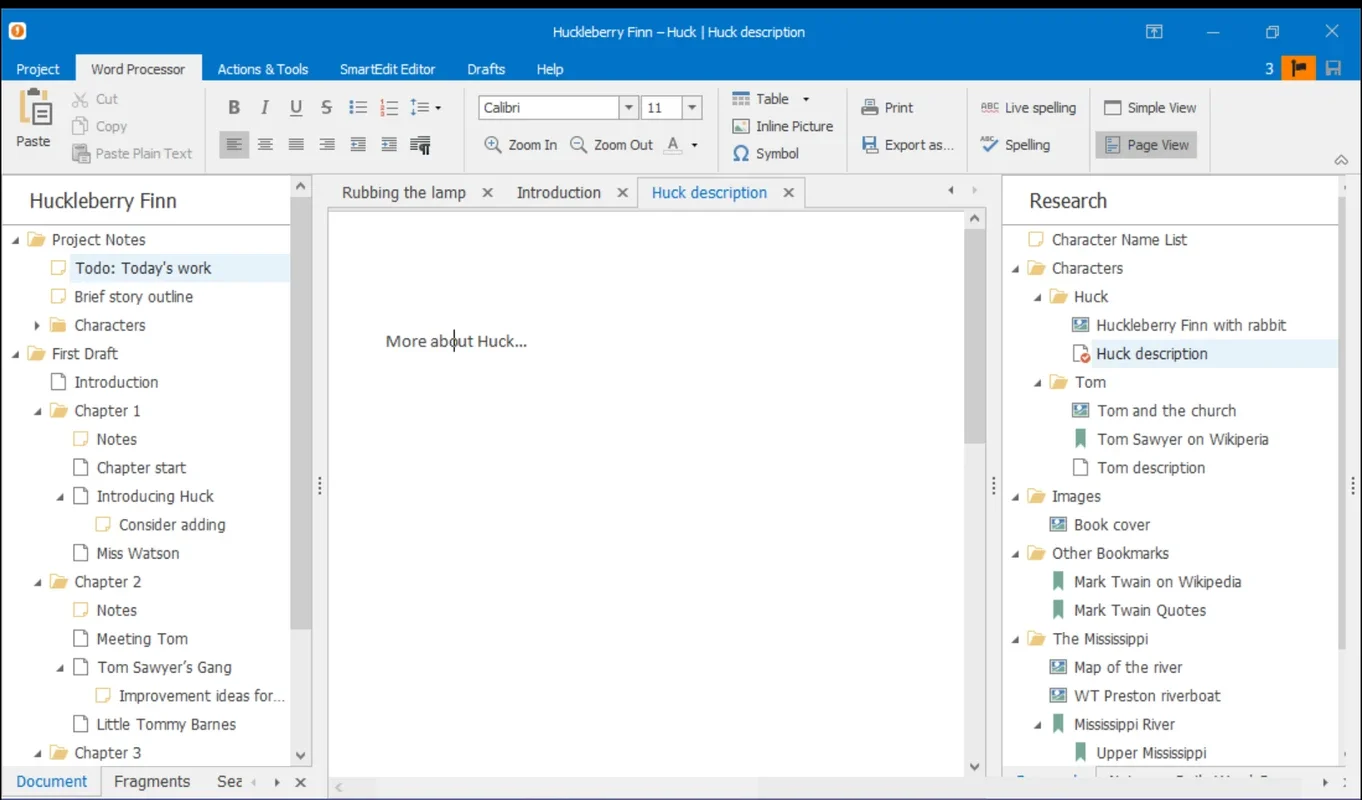The width and height of the screenshot is (1362, 800).
Task: Open Tom Sawyer on Wikiperia bookmark
Action: 1182,439
